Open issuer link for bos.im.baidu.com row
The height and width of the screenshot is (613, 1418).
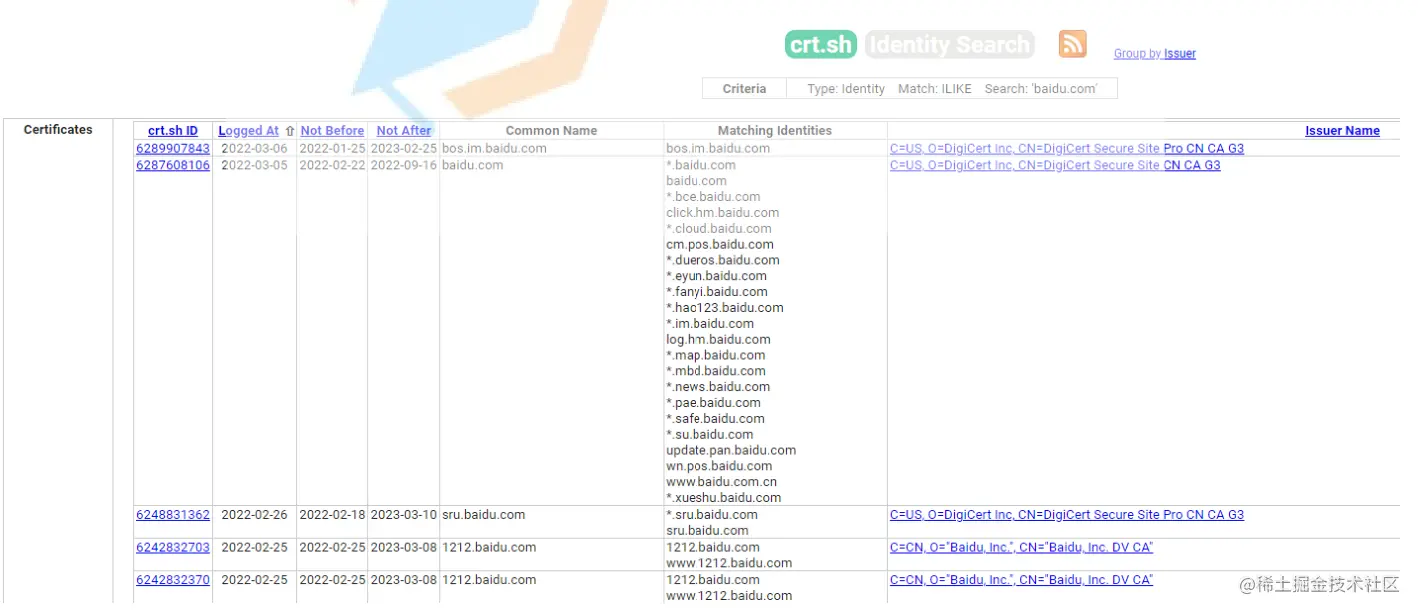[x=1067, y=149]
